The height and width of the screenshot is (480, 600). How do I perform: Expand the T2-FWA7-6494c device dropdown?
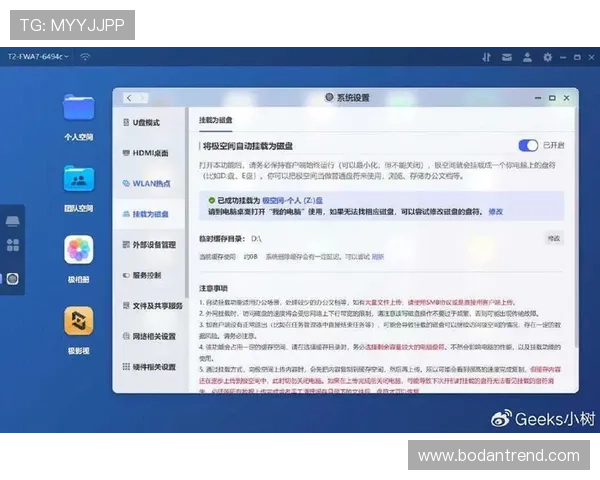point(38,57)
